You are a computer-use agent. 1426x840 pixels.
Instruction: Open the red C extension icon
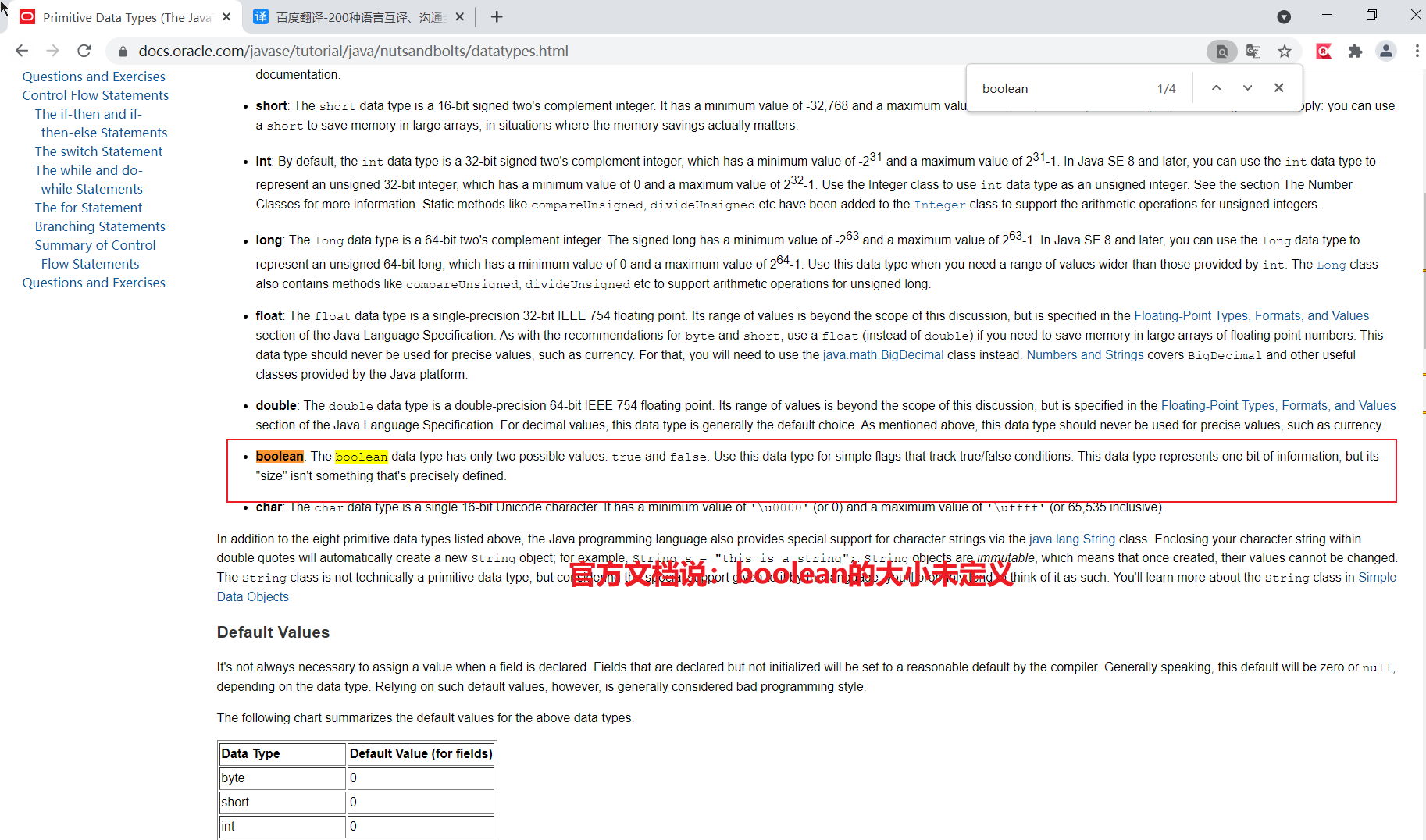1324,52
